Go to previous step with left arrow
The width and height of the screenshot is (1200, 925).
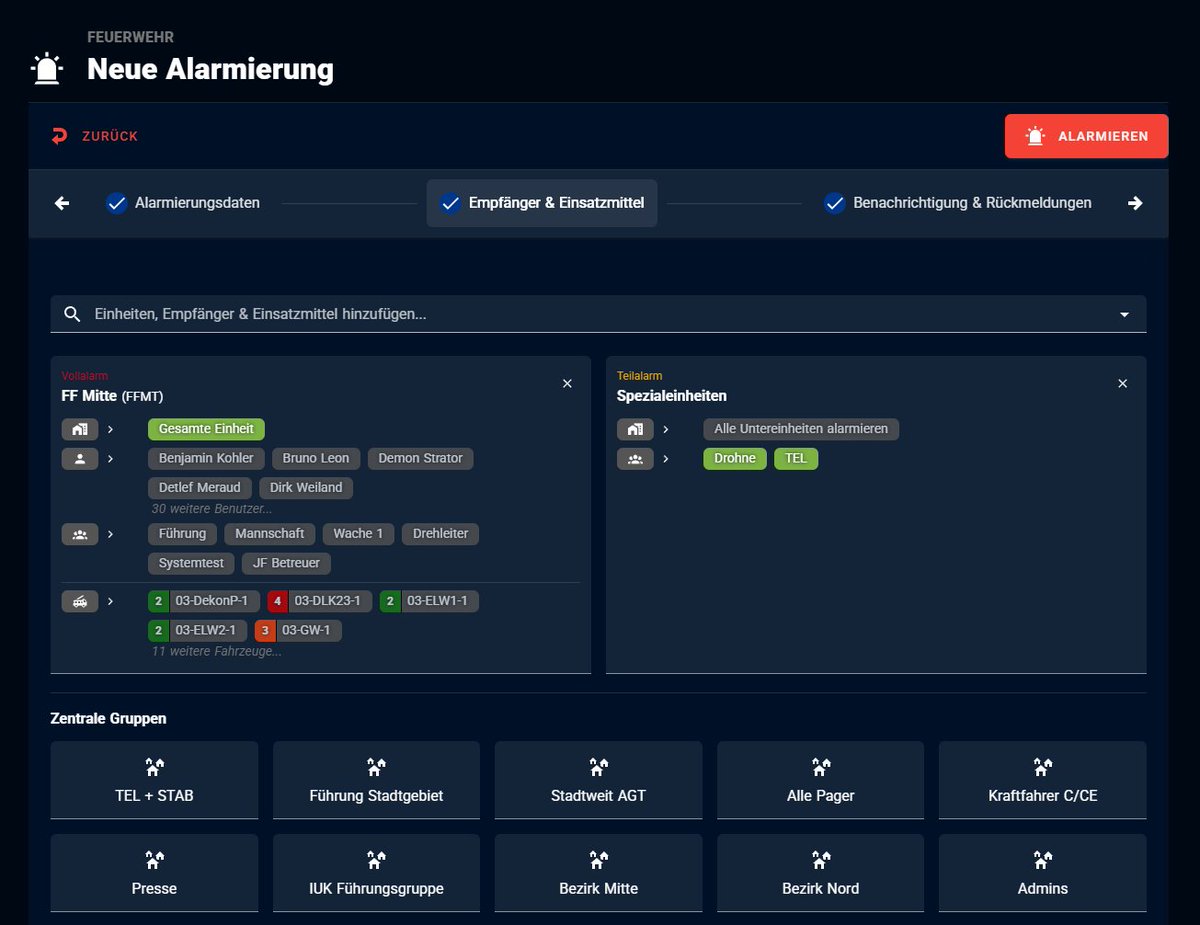[x=62, y=203]
